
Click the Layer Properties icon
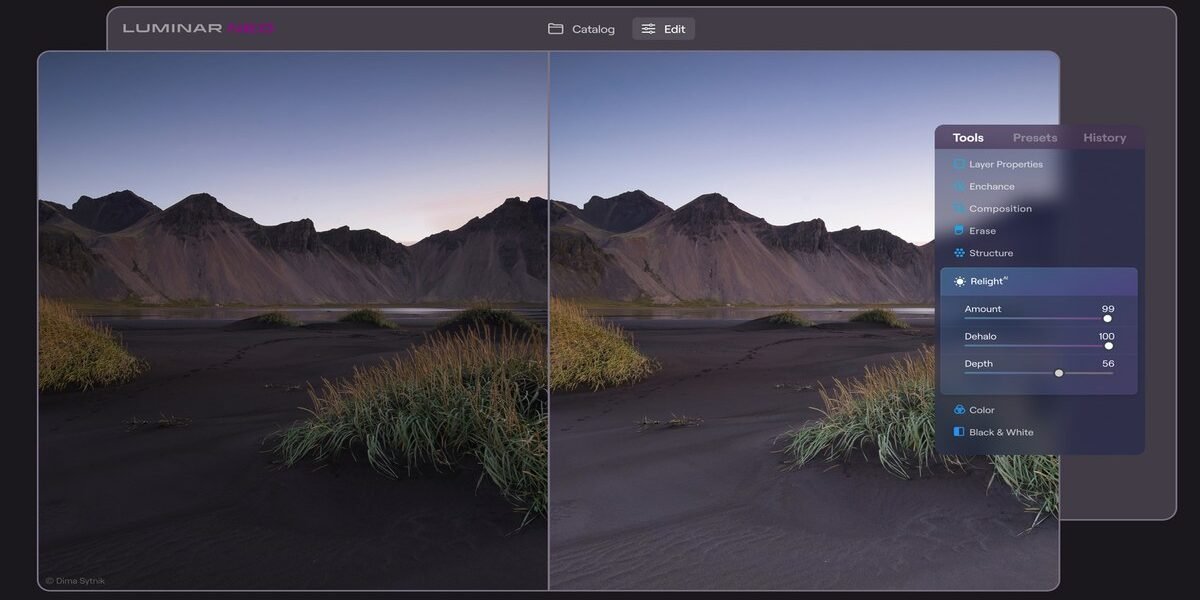coord(959,164)
